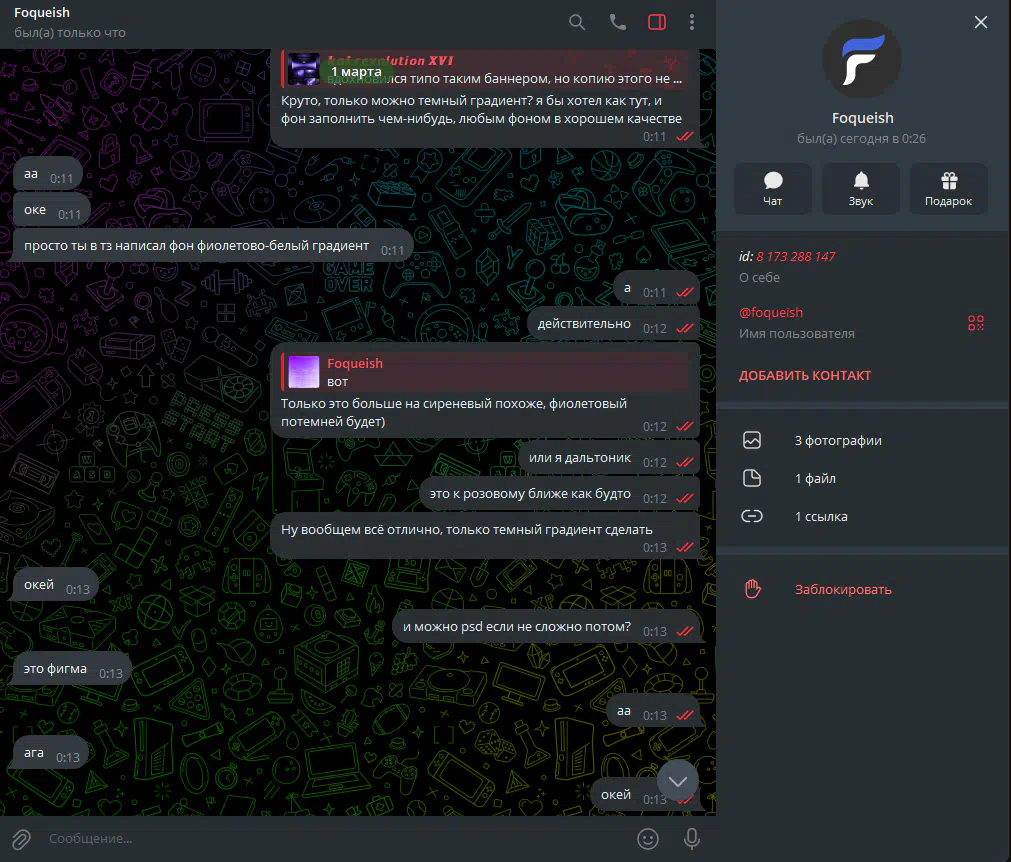1011x862 pixels.
Task: Open the 1 ссылка shared links
Action: (x=821, y=517)
